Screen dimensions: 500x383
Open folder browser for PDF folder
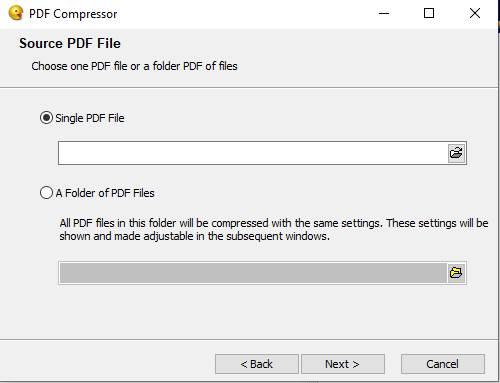click(x=456, y=273)
